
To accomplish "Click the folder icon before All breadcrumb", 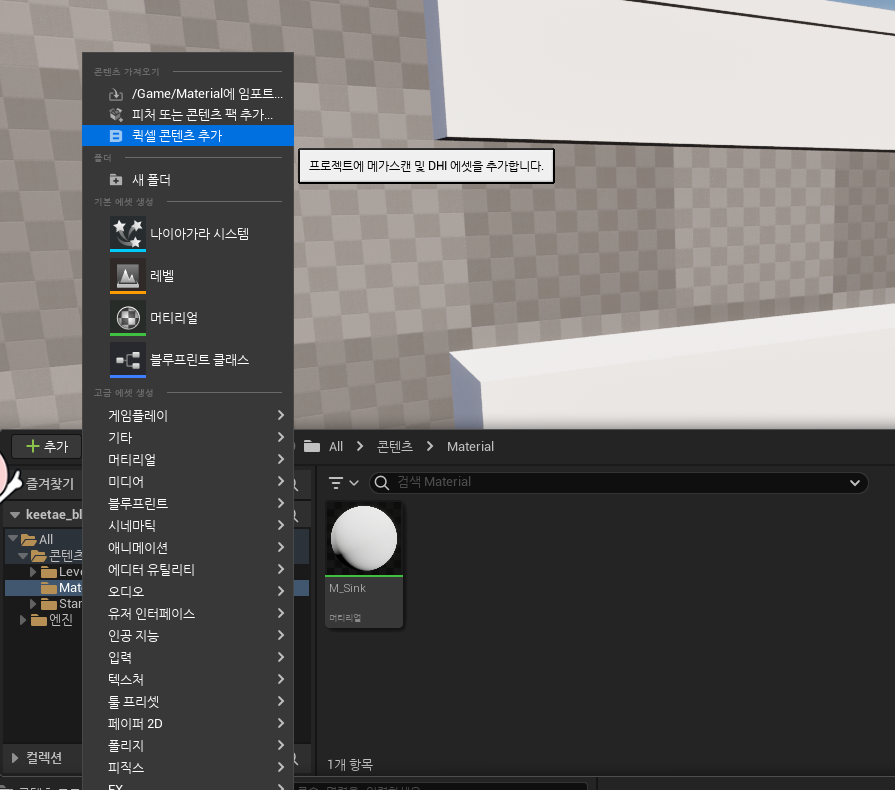I will (312, 446).
